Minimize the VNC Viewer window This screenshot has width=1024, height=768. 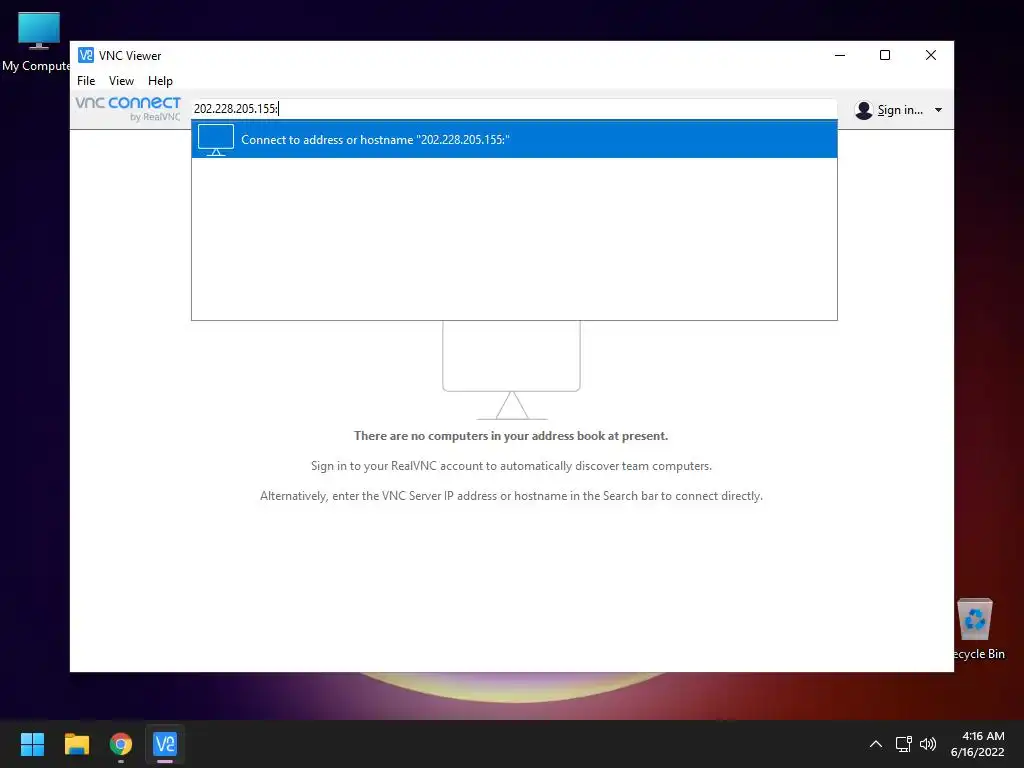coord(840,56)
